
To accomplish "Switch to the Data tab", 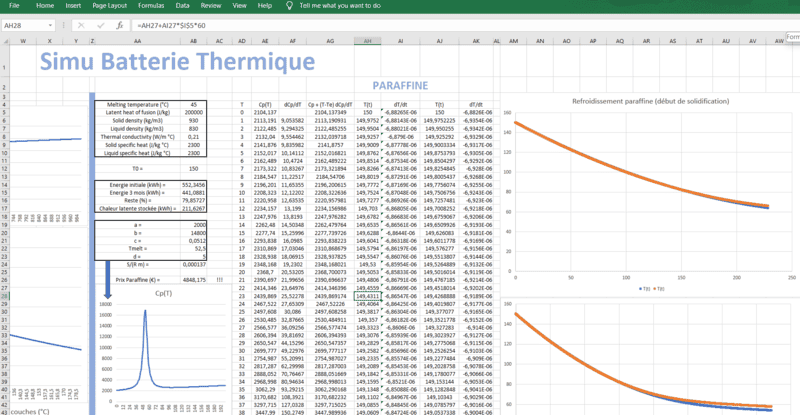I will pyautogui.click(x=182, y=6).
